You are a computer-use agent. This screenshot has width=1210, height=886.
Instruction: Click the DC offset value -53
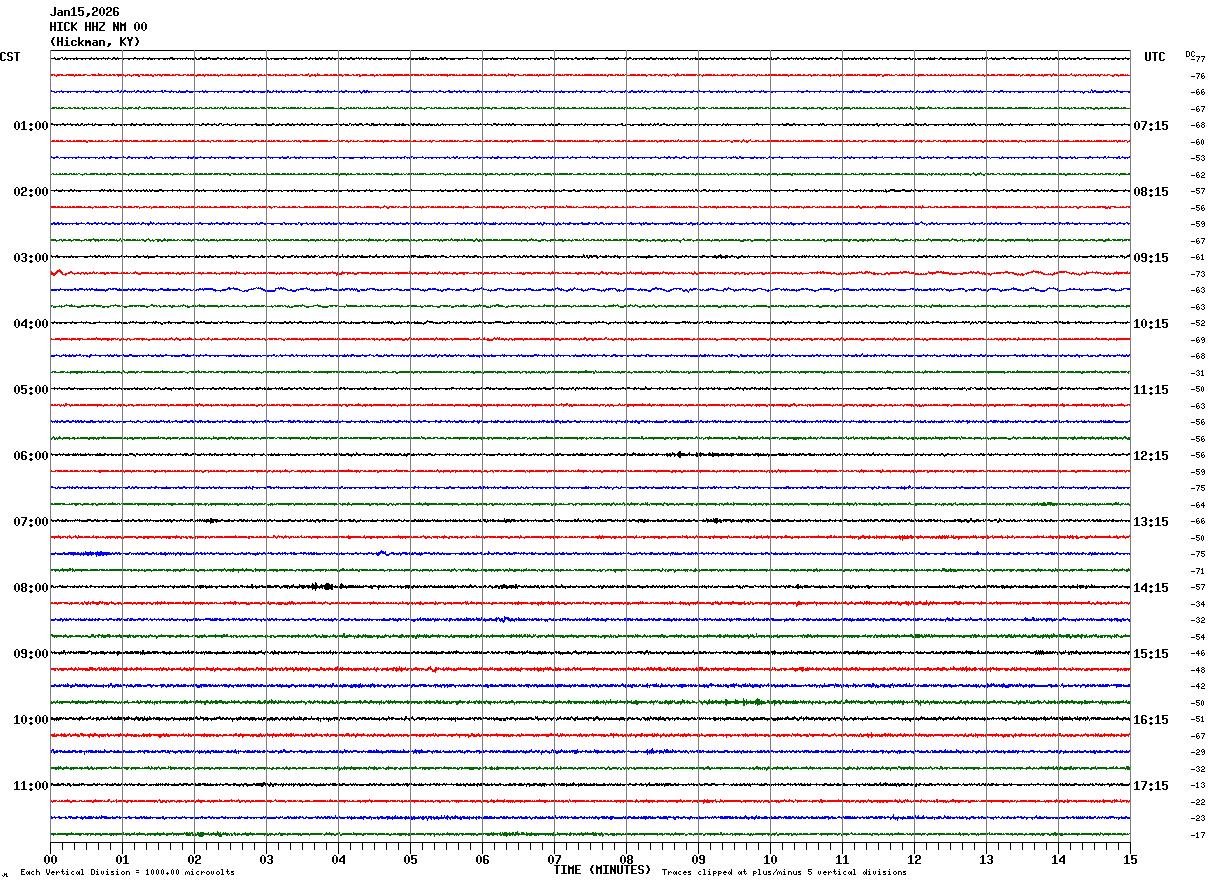pyautogui.click(x=1198, y=159)
